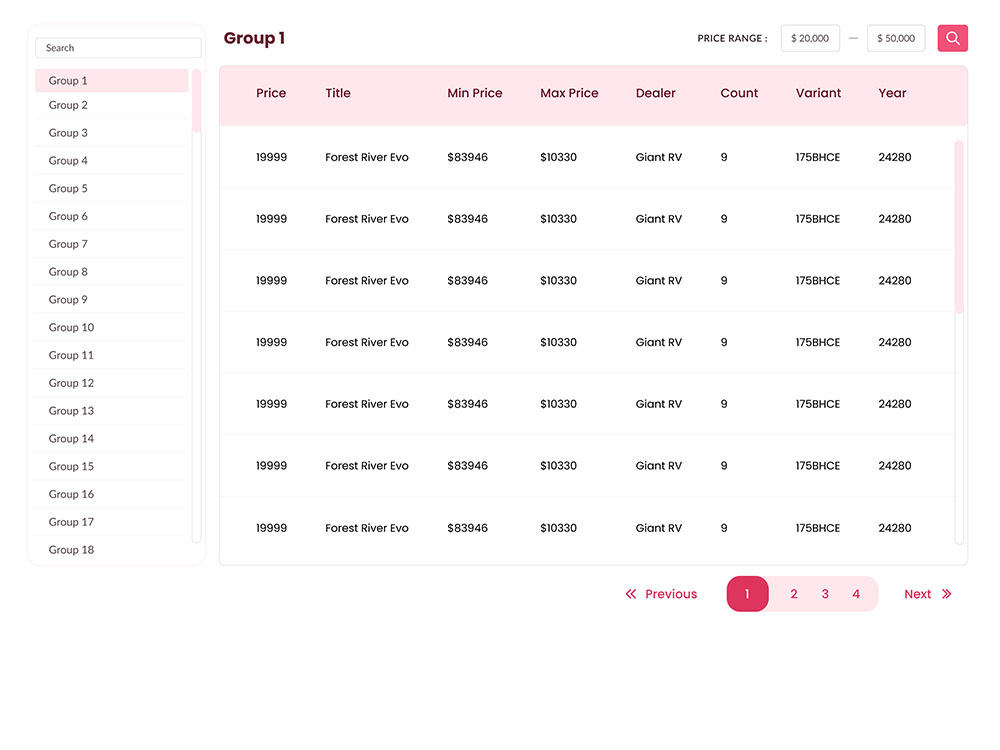Click the Variant column header

[818, 93]
